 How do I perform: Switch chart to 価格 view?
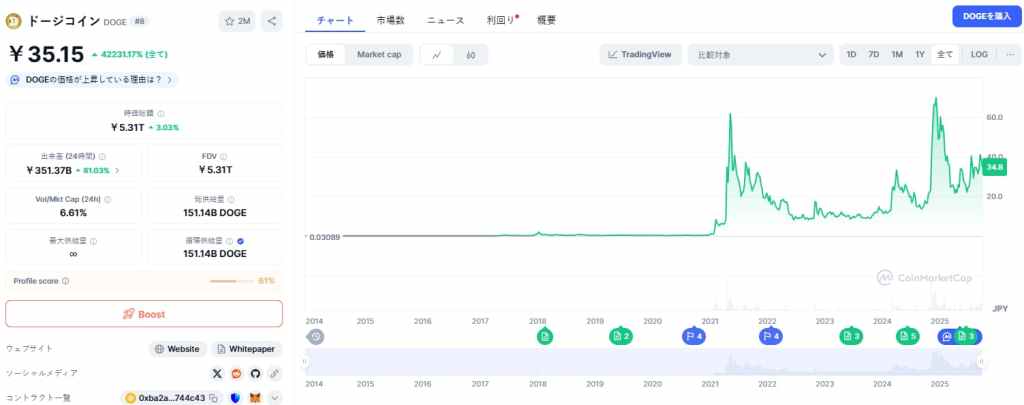point(326,55)
